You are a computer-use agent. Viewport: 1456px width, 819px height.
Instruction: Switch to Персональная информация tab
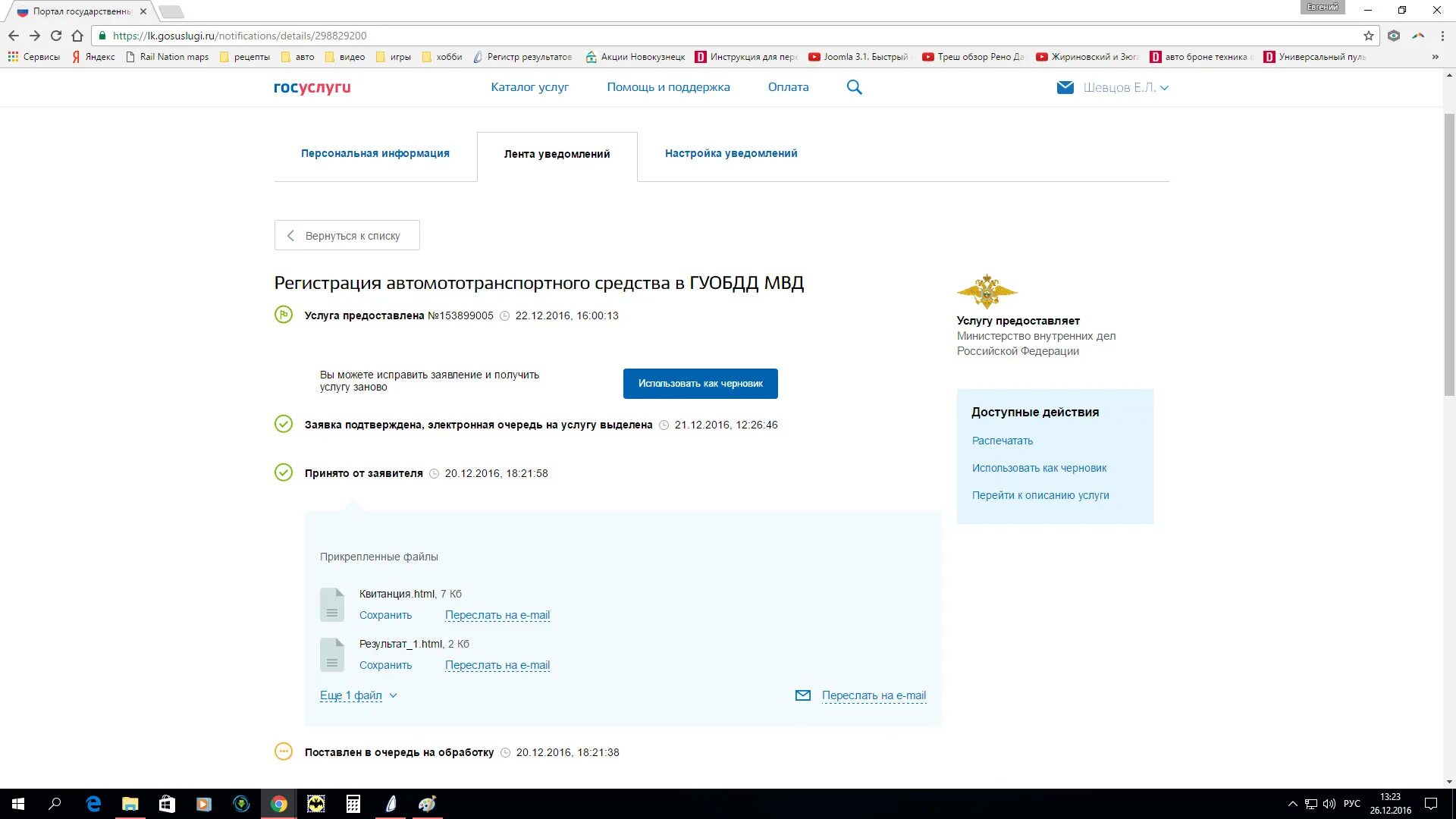coord(375,153)
